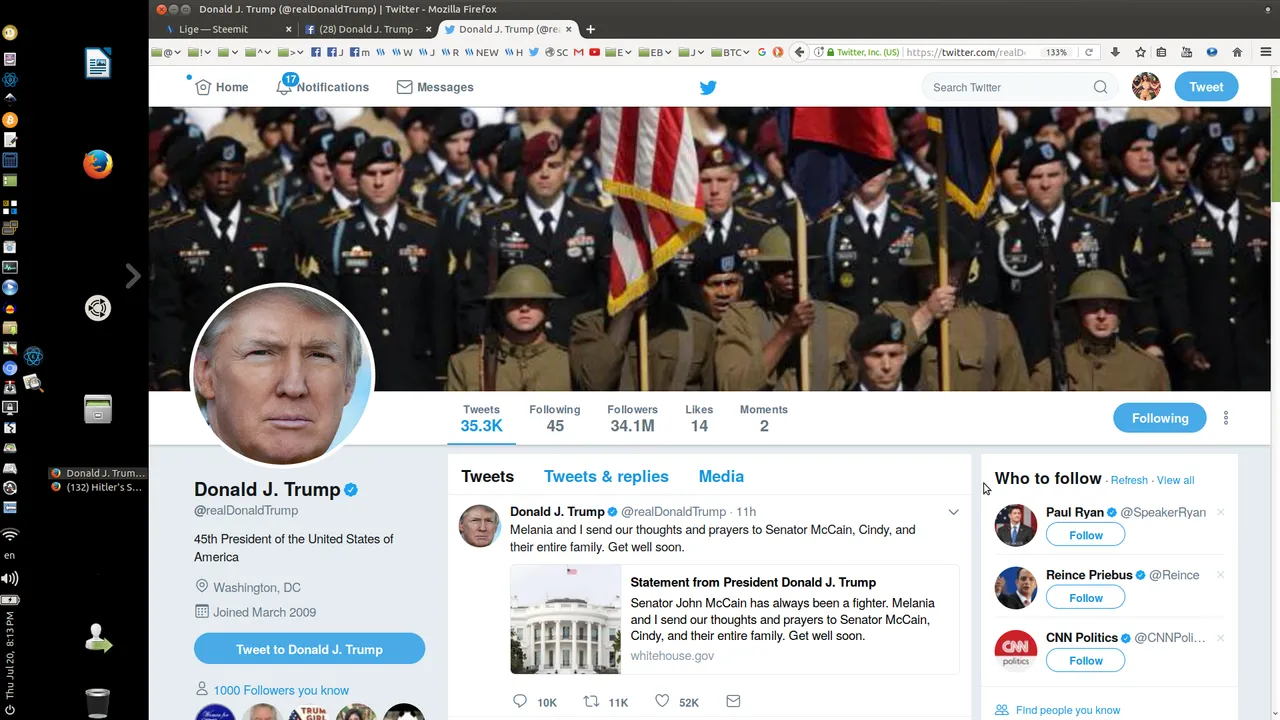
Task: Open the Twitter bookmark in bookmarks bar
Action: tap(534, 52)
